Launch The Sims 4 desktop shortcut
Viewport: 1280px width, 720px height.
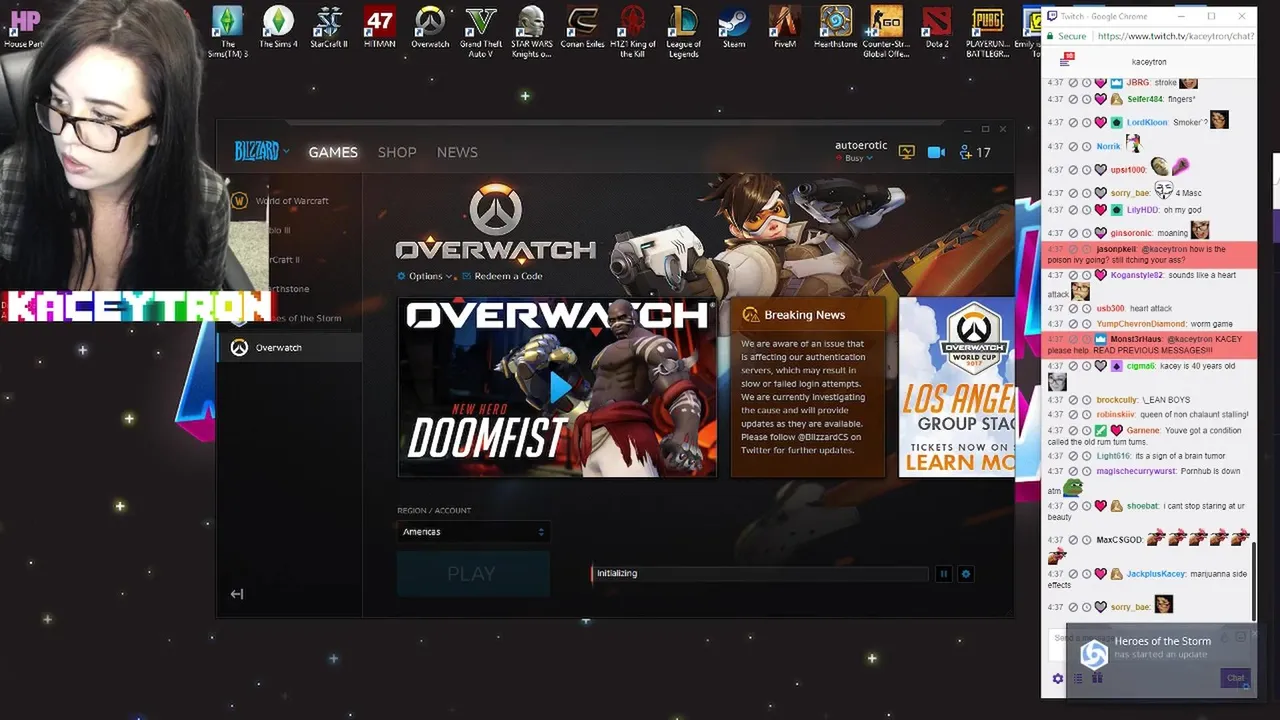click(278, 28)
